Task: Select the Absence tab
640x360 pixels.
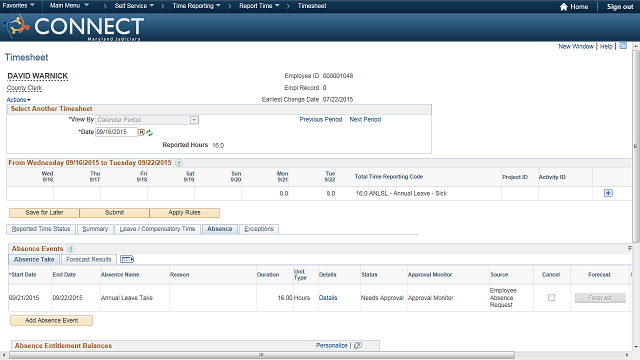Action: point(220,229)
